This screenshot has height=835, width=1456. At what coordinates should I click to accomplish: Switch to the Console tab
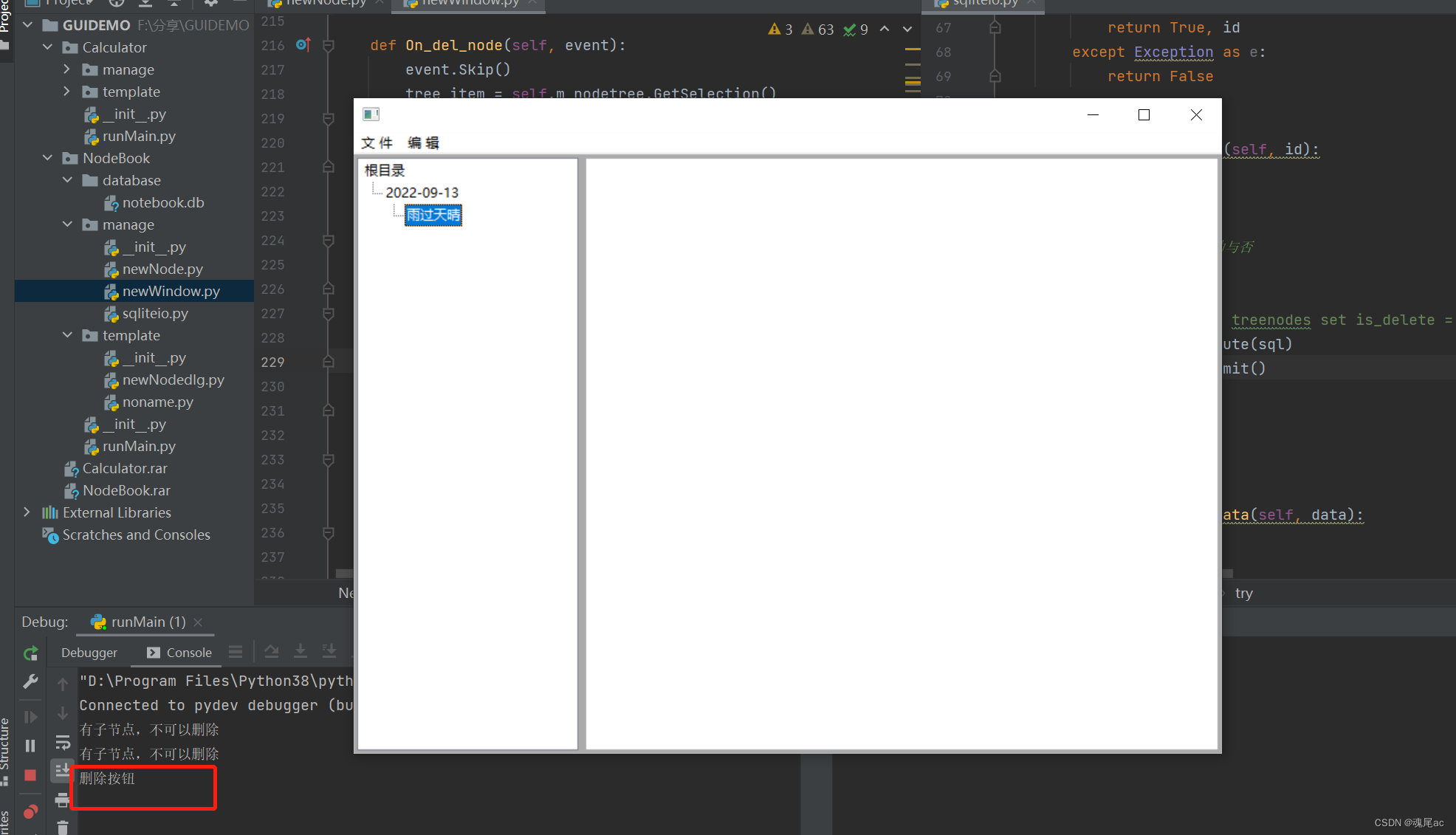click(x=179, y=653)
